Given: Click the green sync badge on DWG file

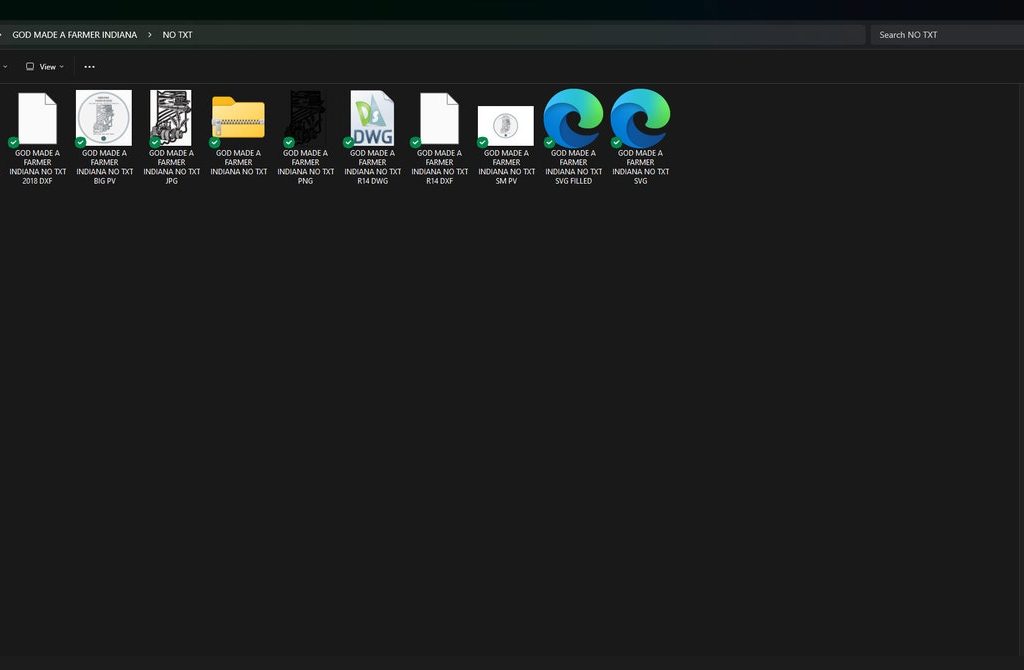Looking at the screenshot, I should coord(348,142).
